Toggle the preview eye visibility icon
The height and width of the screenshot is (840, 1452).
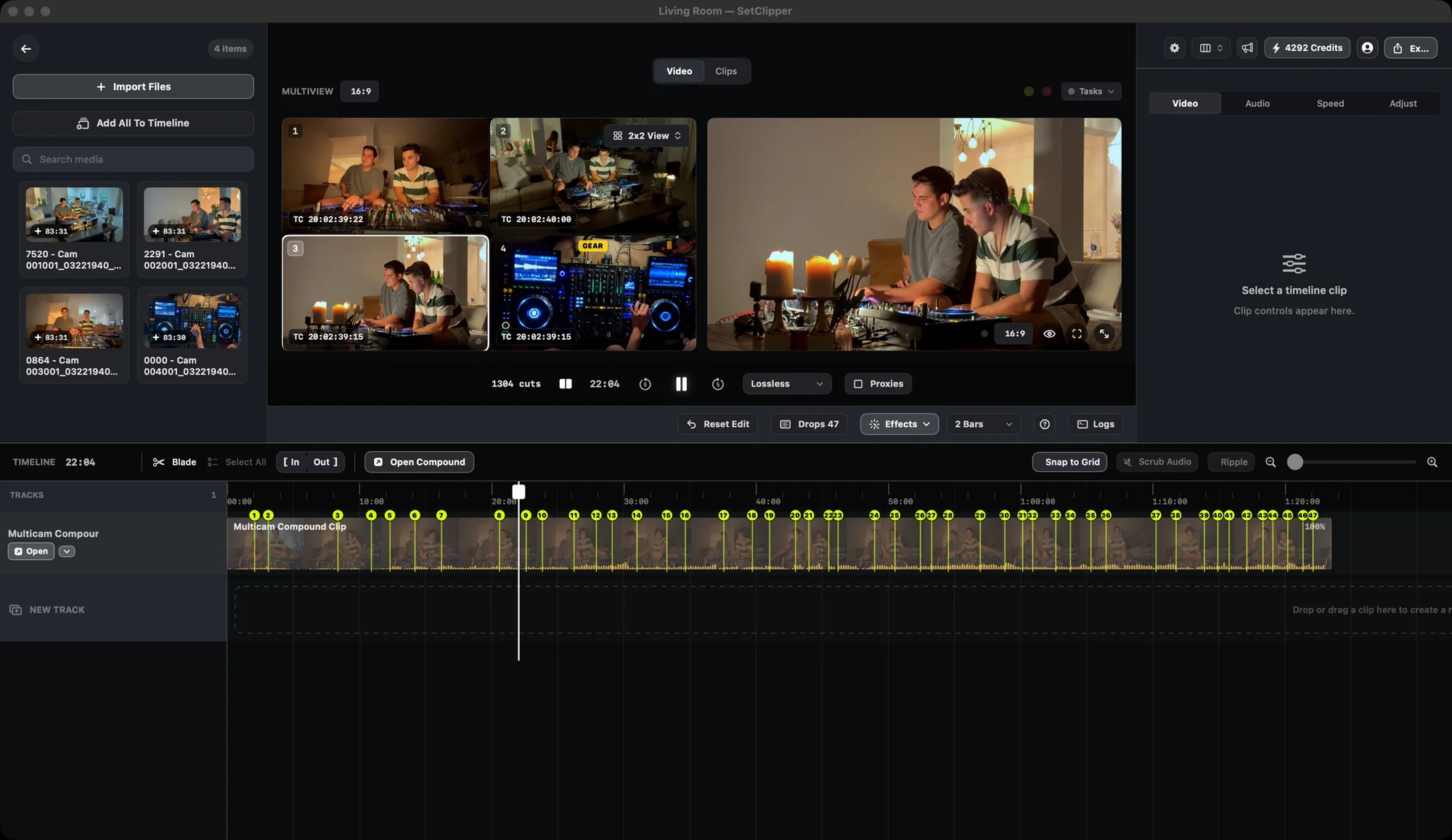[x=1049, y=334]
